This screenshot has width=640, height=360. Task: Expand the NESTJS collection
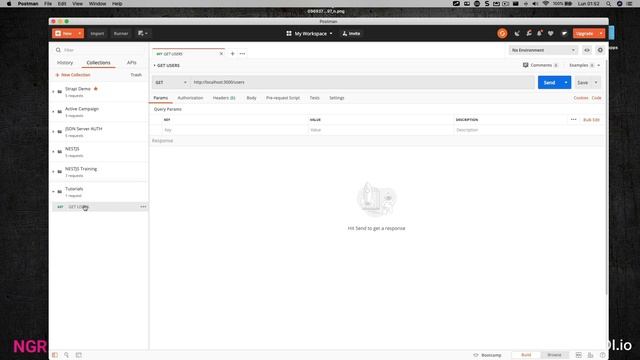coord(53,152)
